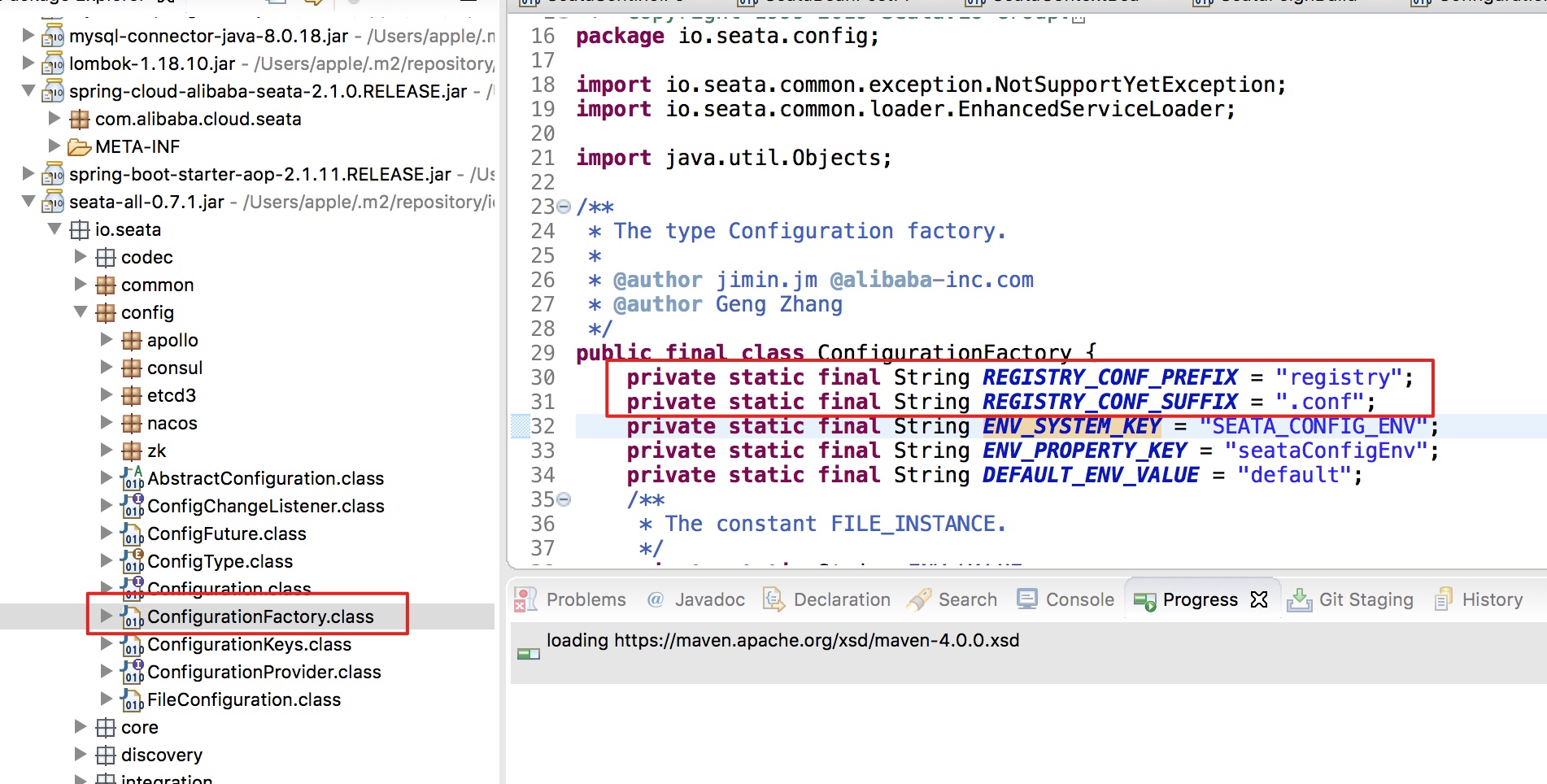Screen dimensions: 1547x784
Task: Click the progress bar indicator for maven xsd loading
Action: coord(529,654)
